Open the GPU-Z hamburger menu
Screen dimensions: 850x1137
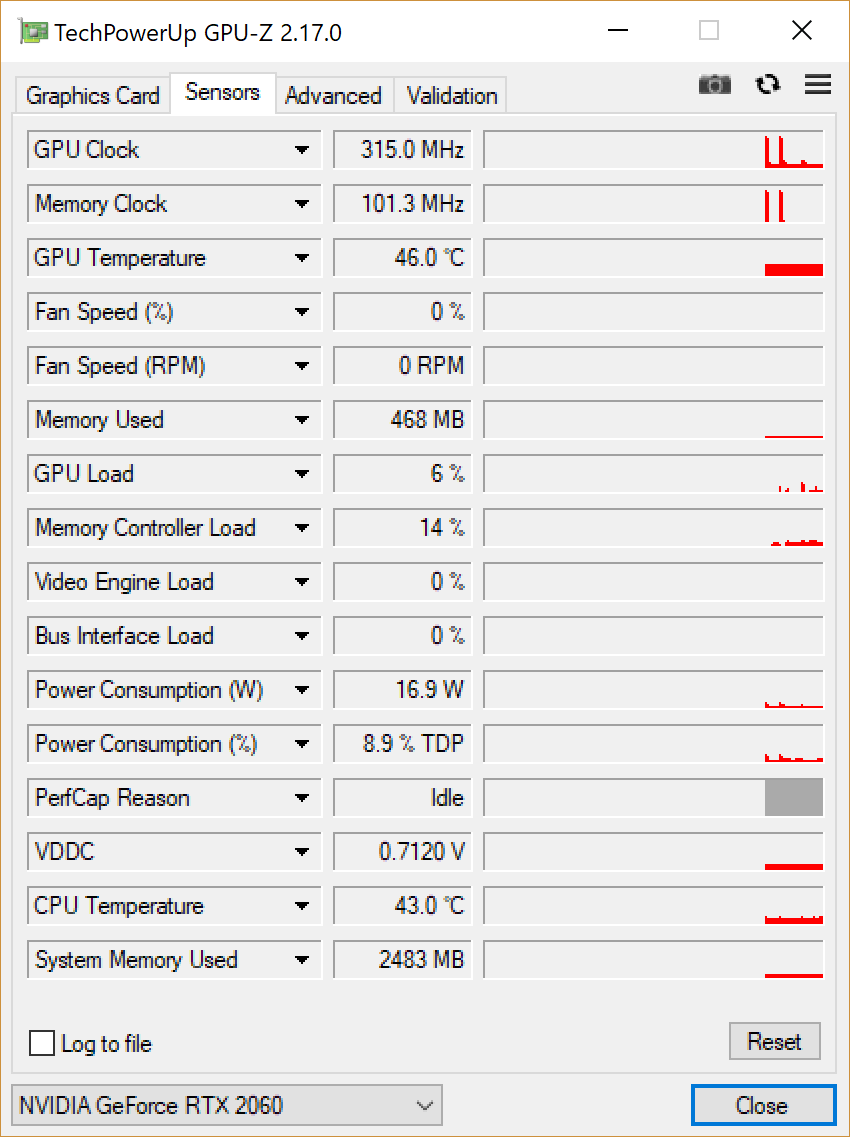(x=817, y=85)
